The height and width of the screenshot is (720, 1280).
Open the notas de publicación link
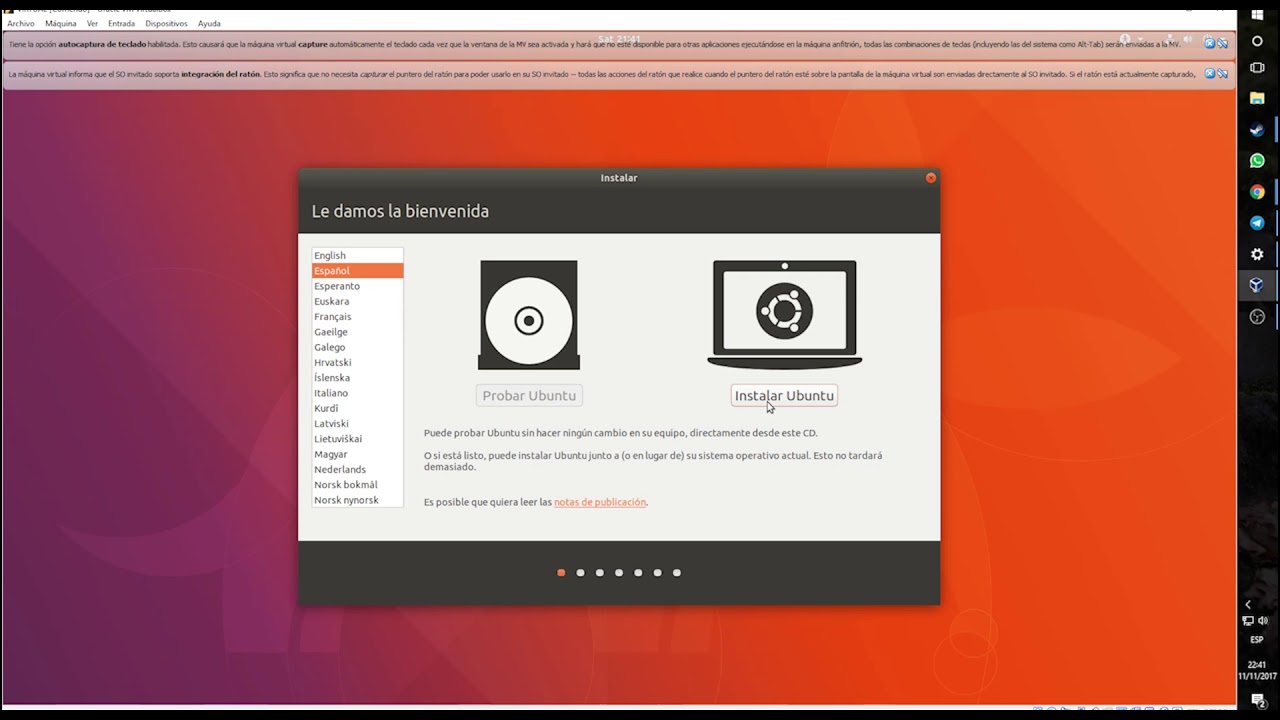pos(600,502)
